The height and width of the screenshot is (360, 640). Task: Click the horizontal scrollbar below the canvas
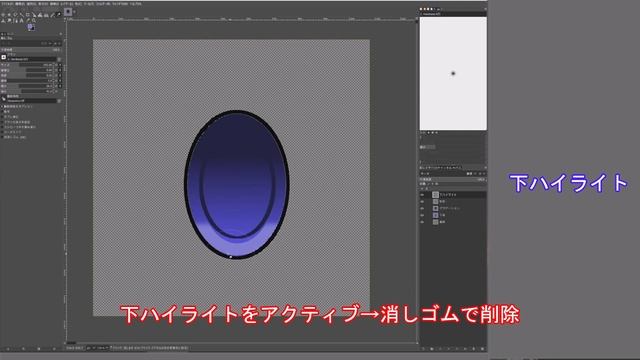coord(241,343)
